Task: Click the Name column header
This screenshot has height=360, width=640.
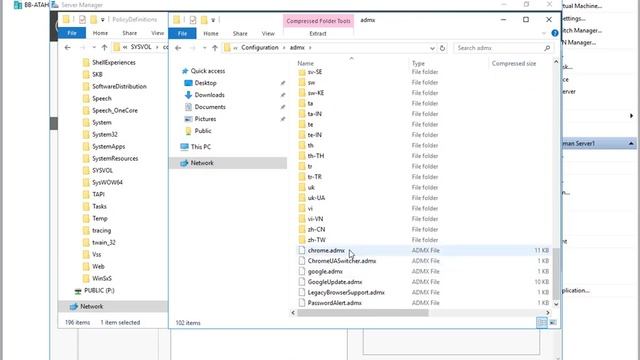Action: click(x=305, y=64)
